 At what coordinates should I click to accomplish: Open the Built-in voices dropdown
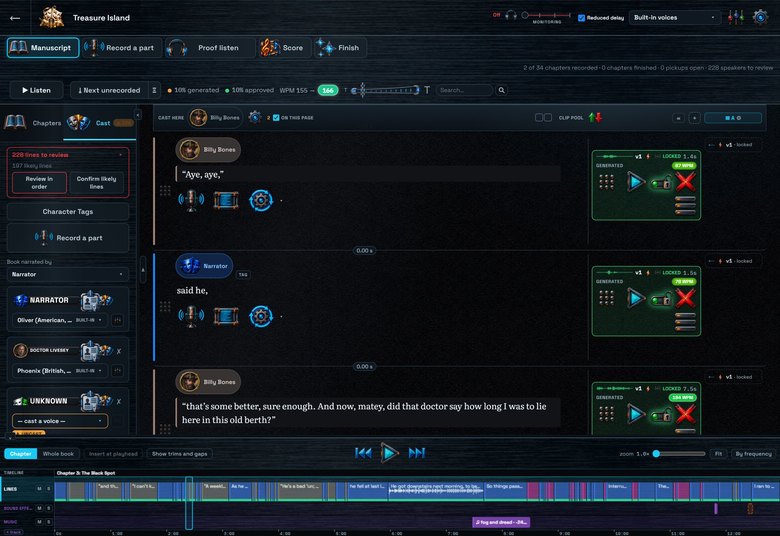coord(674,17)
